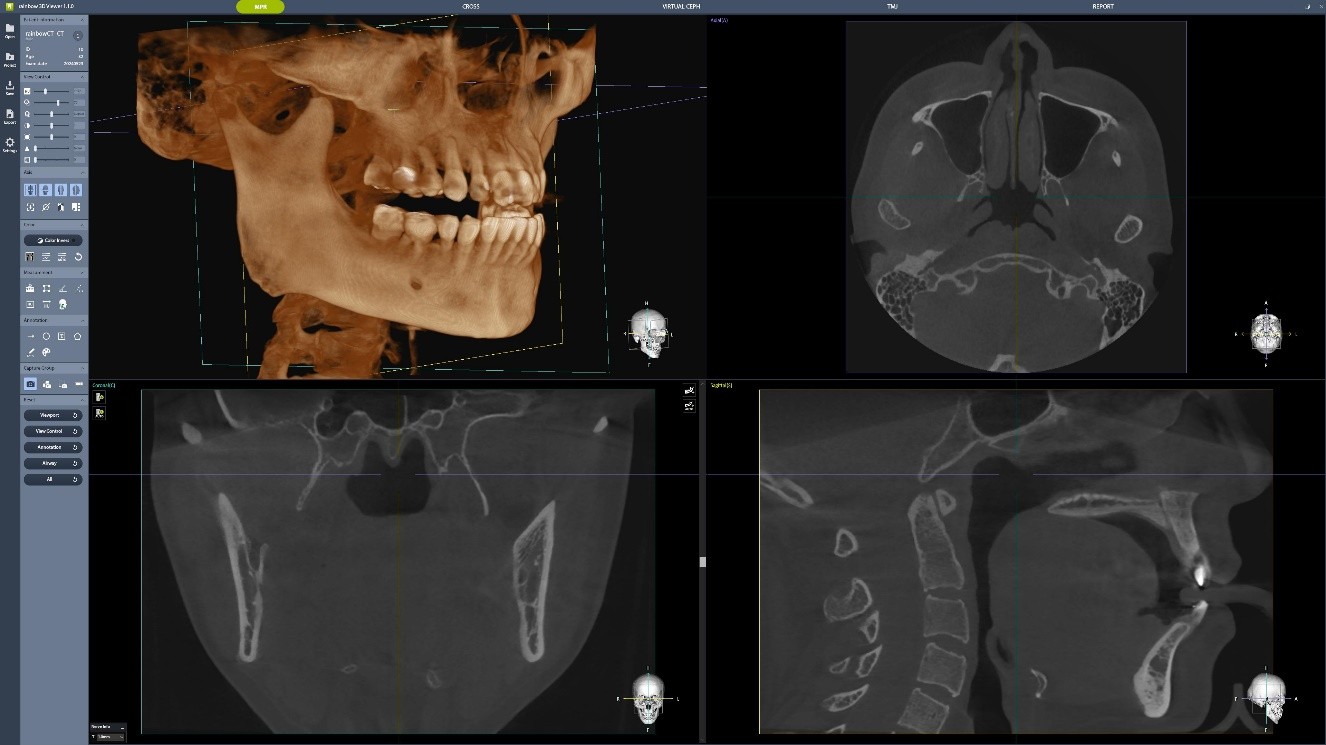Open the Export option in left sidebar
The image size is (1326, 745).
point(10,116)
